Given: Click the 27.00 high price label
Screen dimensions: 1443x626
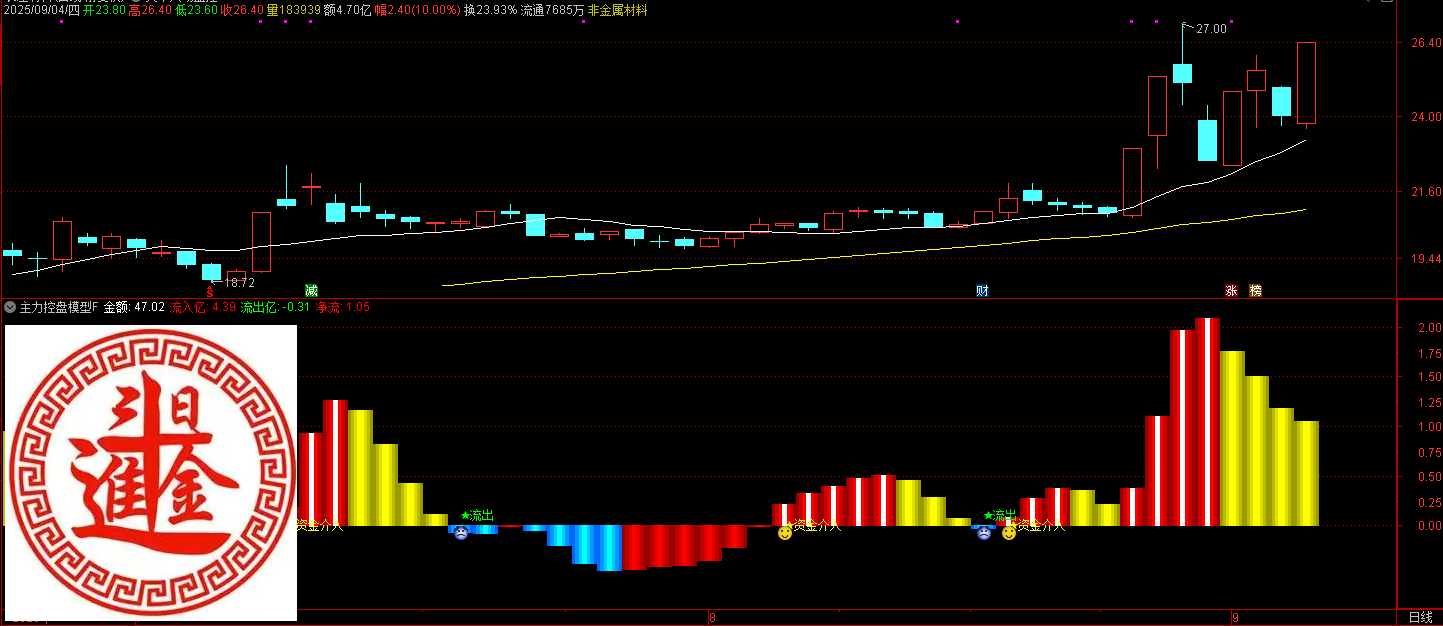Looking at the screenshot, I should tap(1211, 29).
